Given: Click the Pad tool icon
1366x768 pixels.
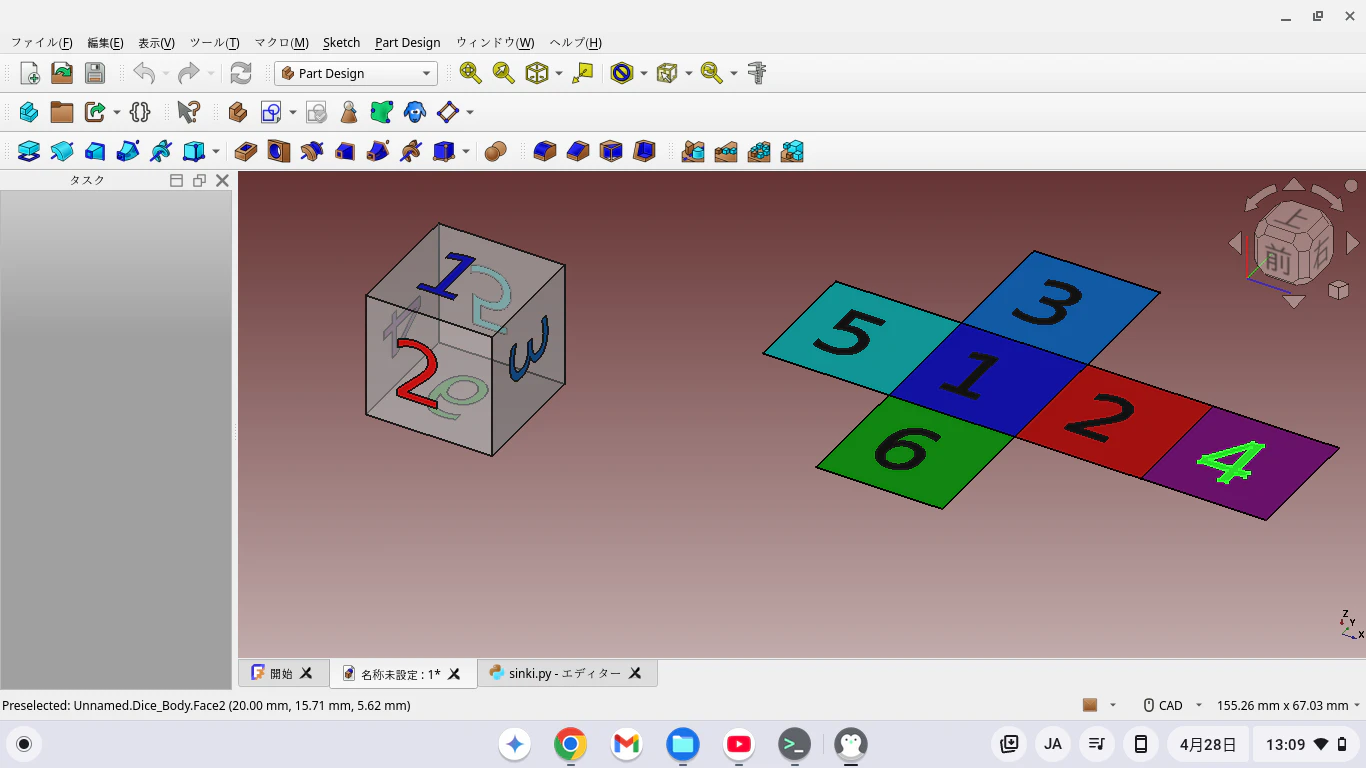Looking at the screenshot, I should point(30,151).
